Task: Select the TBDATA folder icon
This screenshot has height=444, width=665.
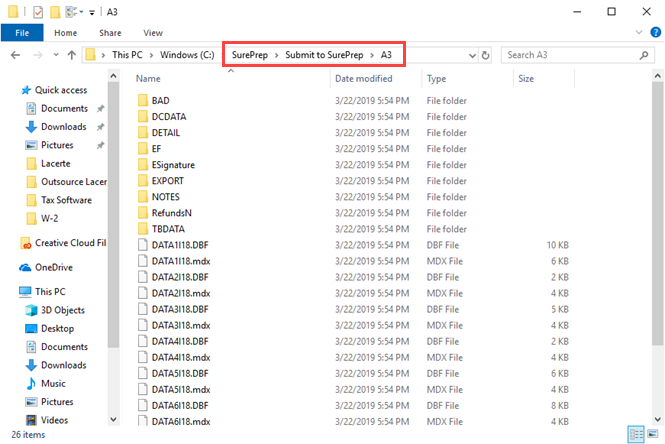Action: [143, 229]
